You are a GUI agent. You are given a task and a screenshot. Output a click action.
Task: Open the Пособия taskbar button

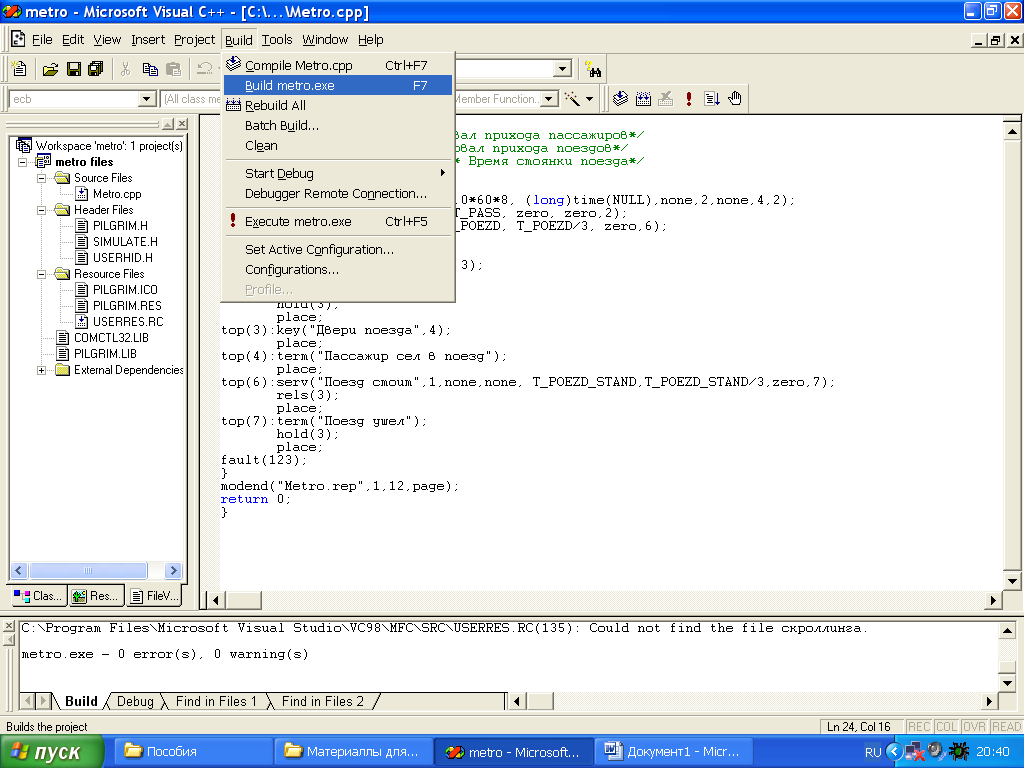pyautogui.click(x=193, y=752)
